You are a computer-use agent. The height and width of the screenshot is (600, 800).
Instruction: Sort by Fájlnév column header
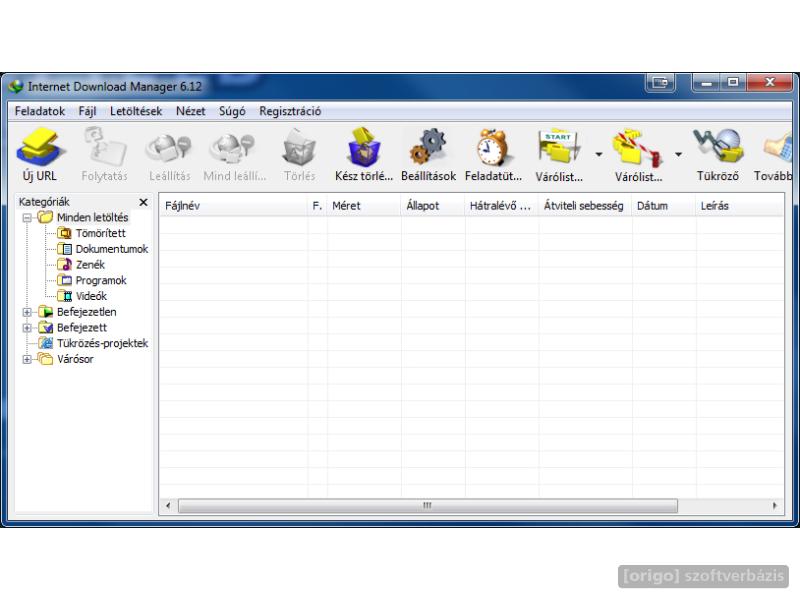coord(234,206)
